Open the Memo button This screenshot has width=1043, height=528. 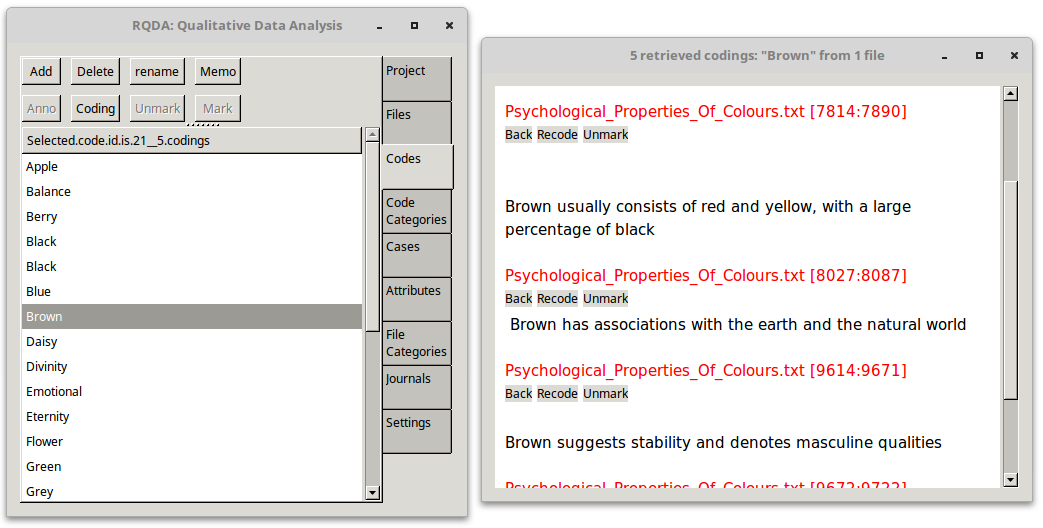coord(218,72)
